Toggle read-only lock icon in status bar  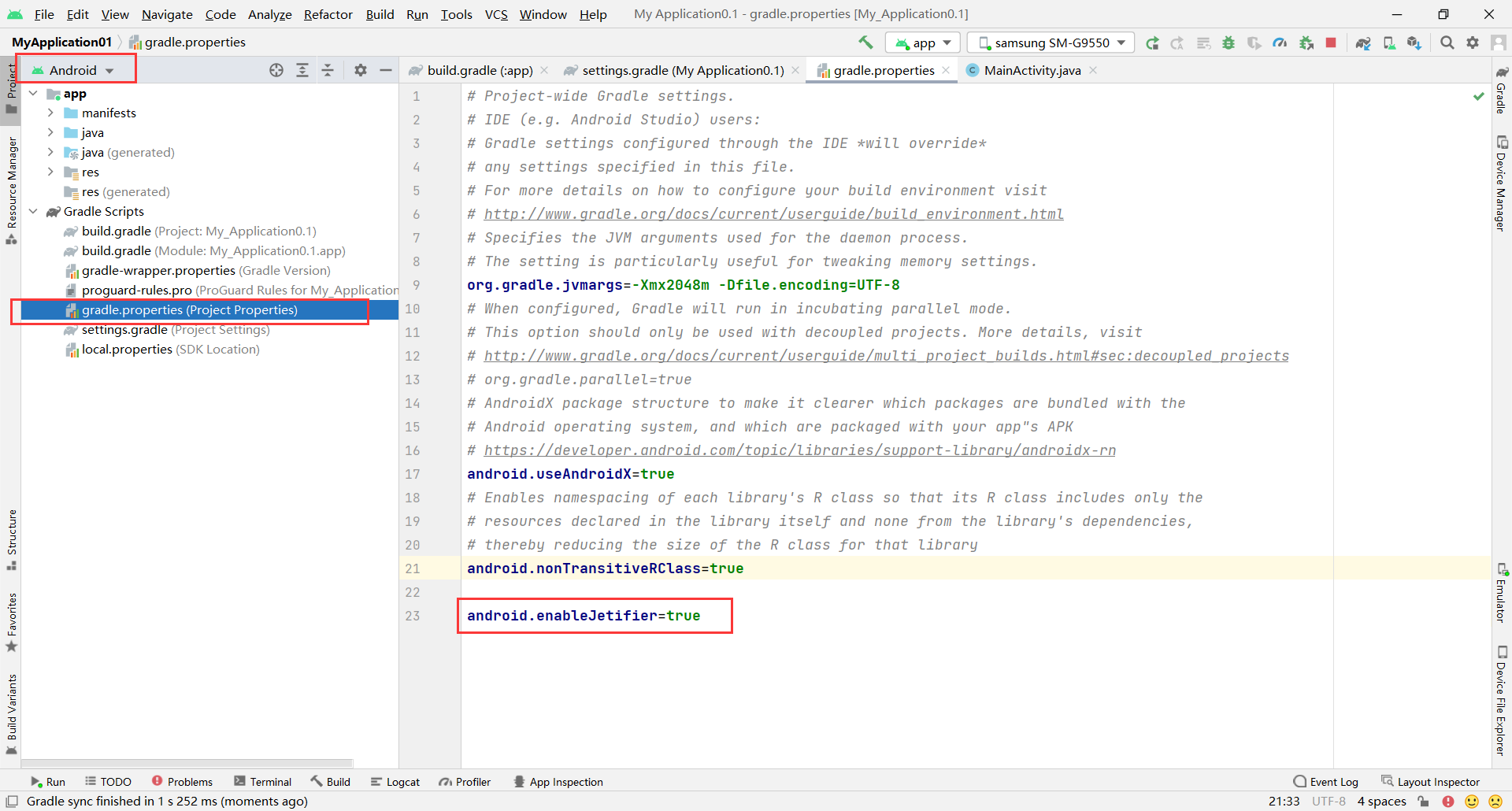1423,801
